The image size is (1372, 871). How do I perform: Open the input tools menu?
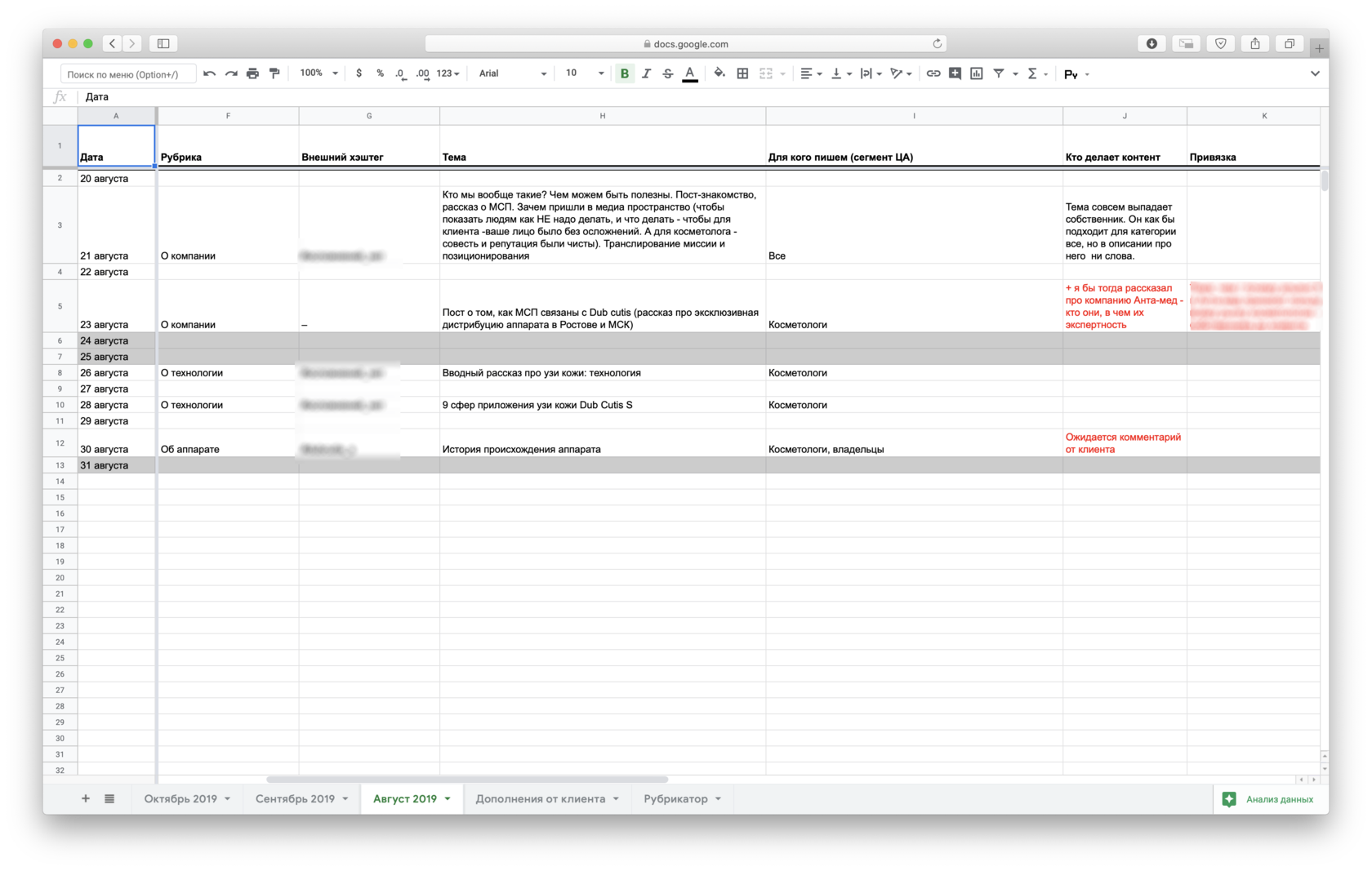[1076, 74]
